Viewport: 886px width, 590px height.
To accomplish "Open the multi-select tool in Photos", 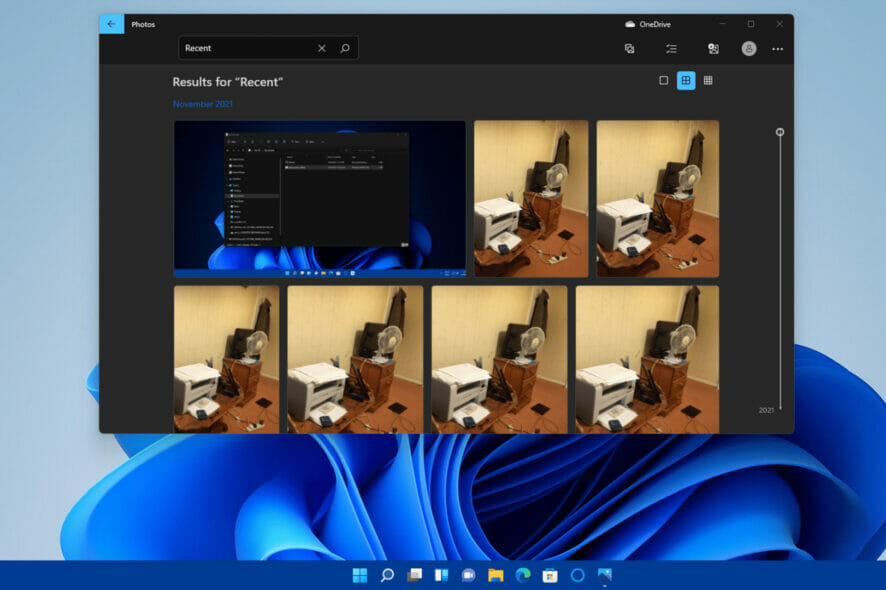I will pyautogui.click(x=628, y=48).
